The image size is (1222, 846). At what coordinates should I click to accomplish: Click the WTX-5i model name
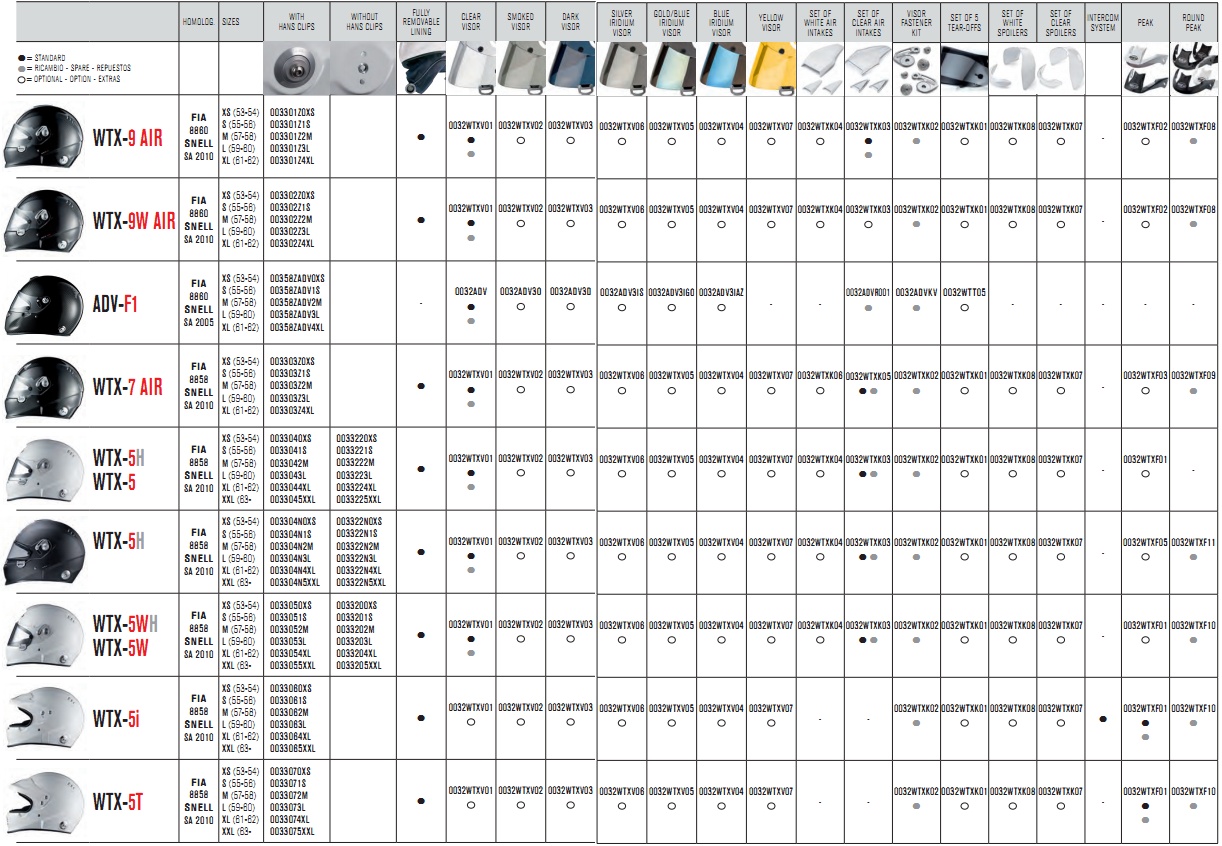click(x=115, y=719)
